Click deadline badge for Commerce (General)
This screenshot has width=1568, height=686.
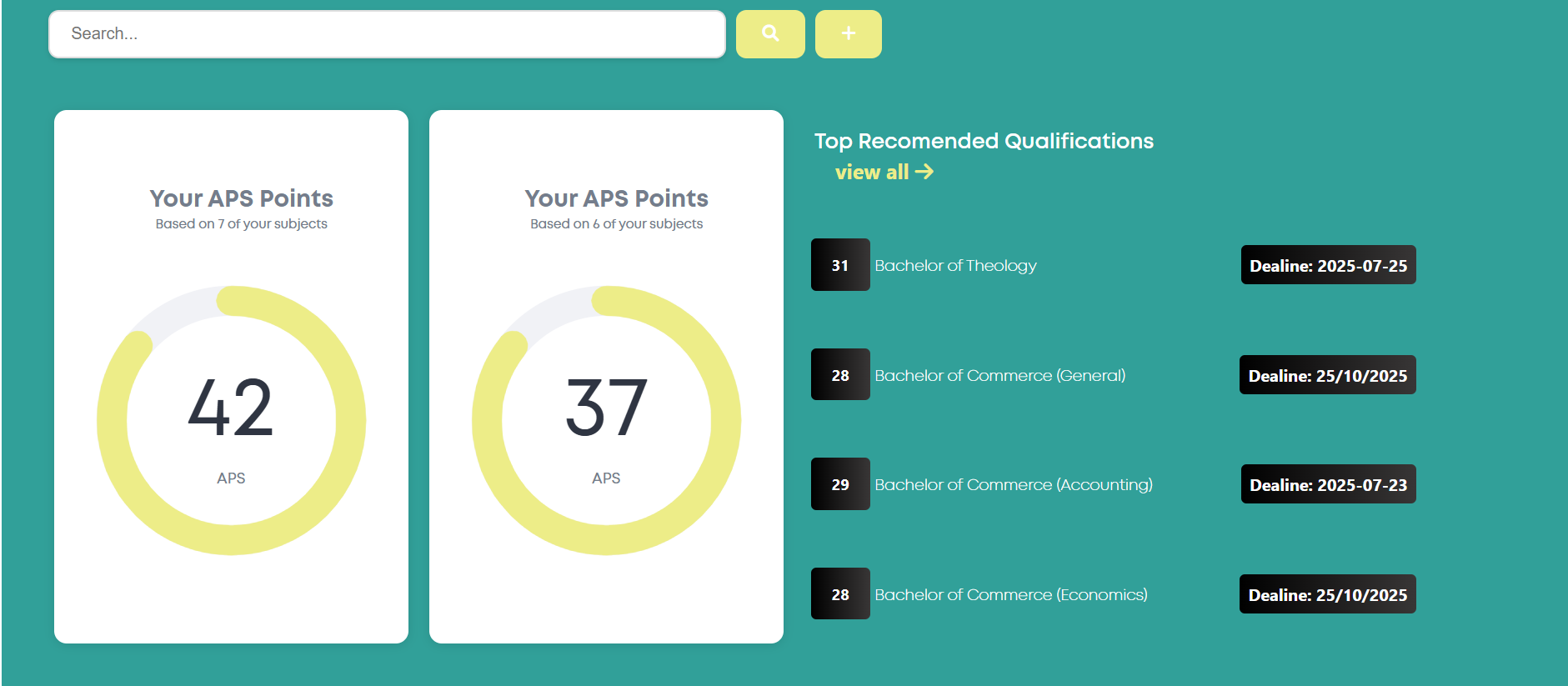coord(1327,375)
